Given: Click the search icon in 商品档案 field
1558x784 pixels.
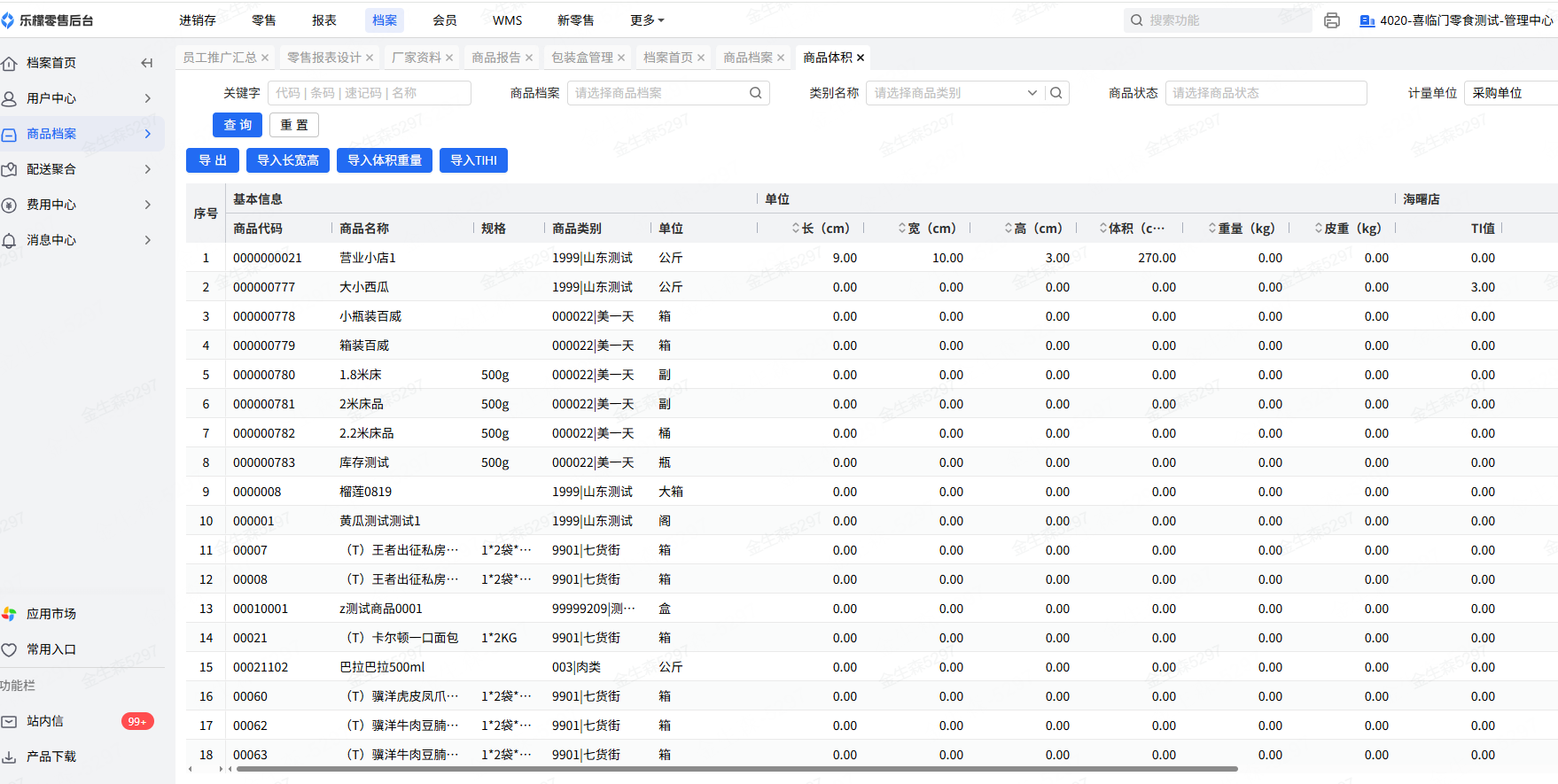Looking at the screenshot, I should 755,93.
